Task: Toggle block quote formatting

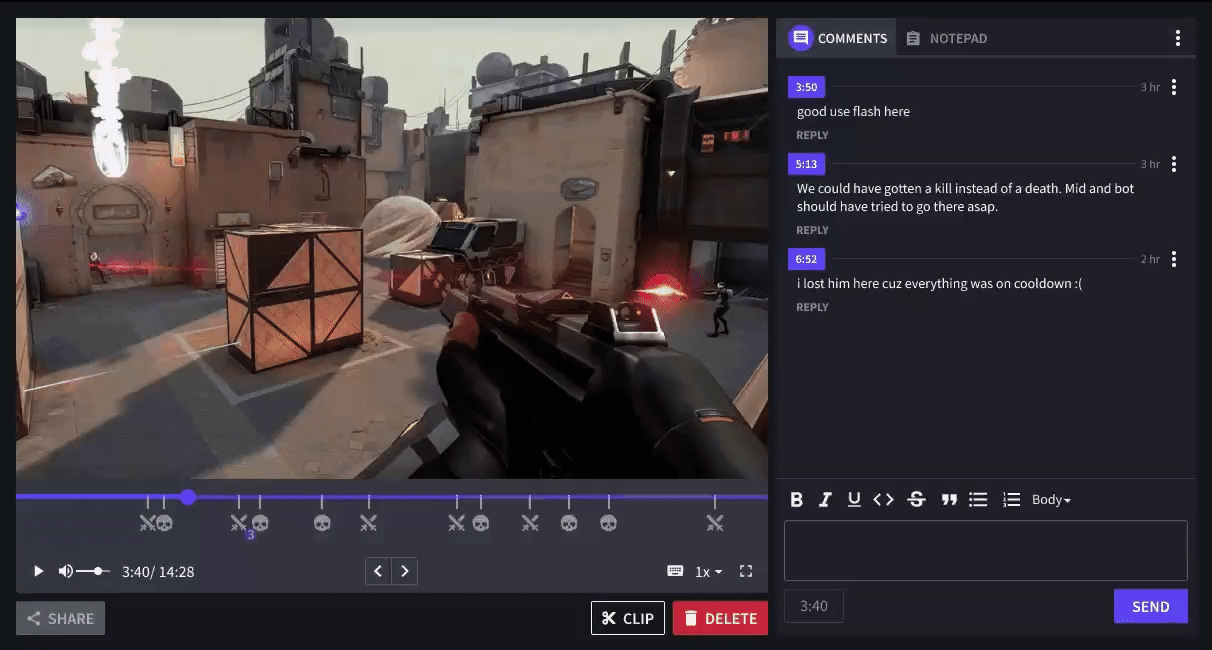Action: click(949, 500)
